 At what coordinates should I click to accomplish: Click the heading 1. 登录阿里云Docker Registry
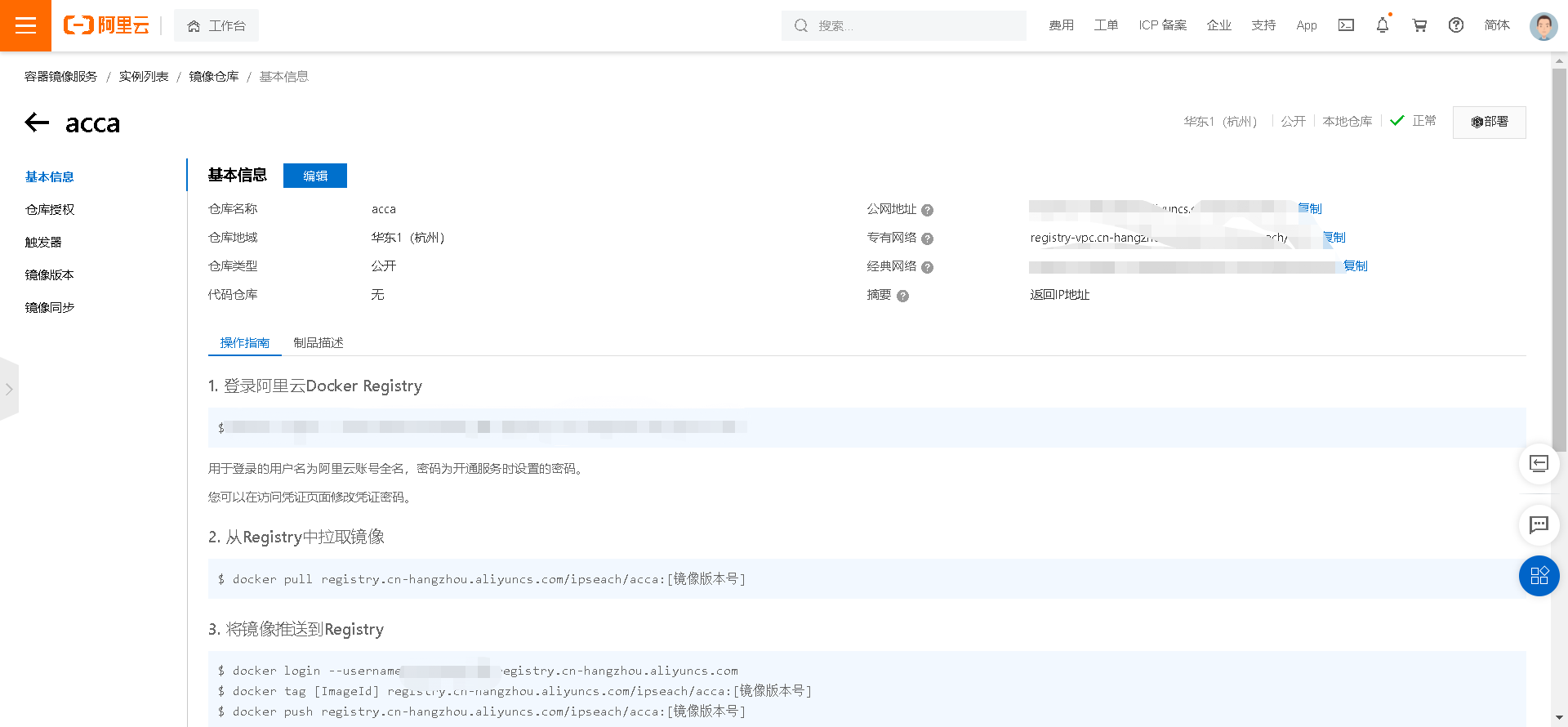point(315,386)
